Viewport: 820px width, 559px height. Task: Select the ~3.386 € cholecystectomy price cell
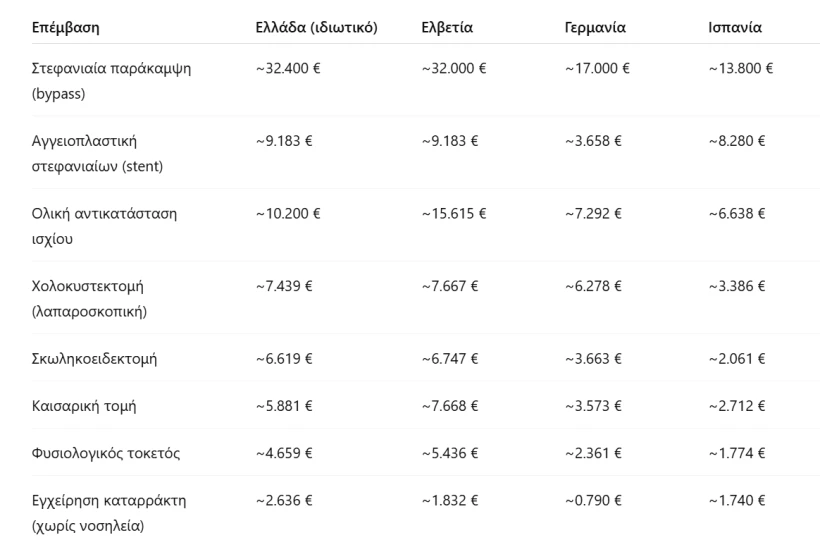pyautogui.click(x=736, y=287)
